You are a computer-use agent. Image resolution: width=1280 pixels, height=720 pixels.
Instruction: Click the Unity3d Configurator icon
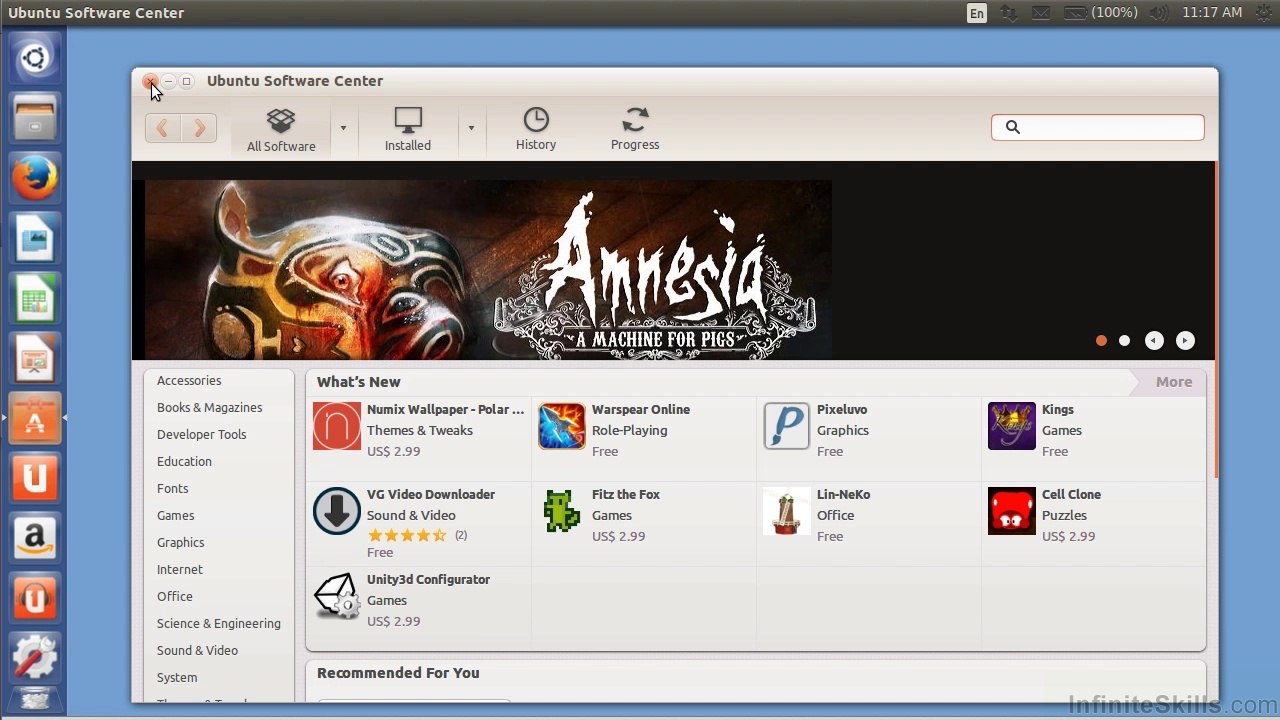337,596
